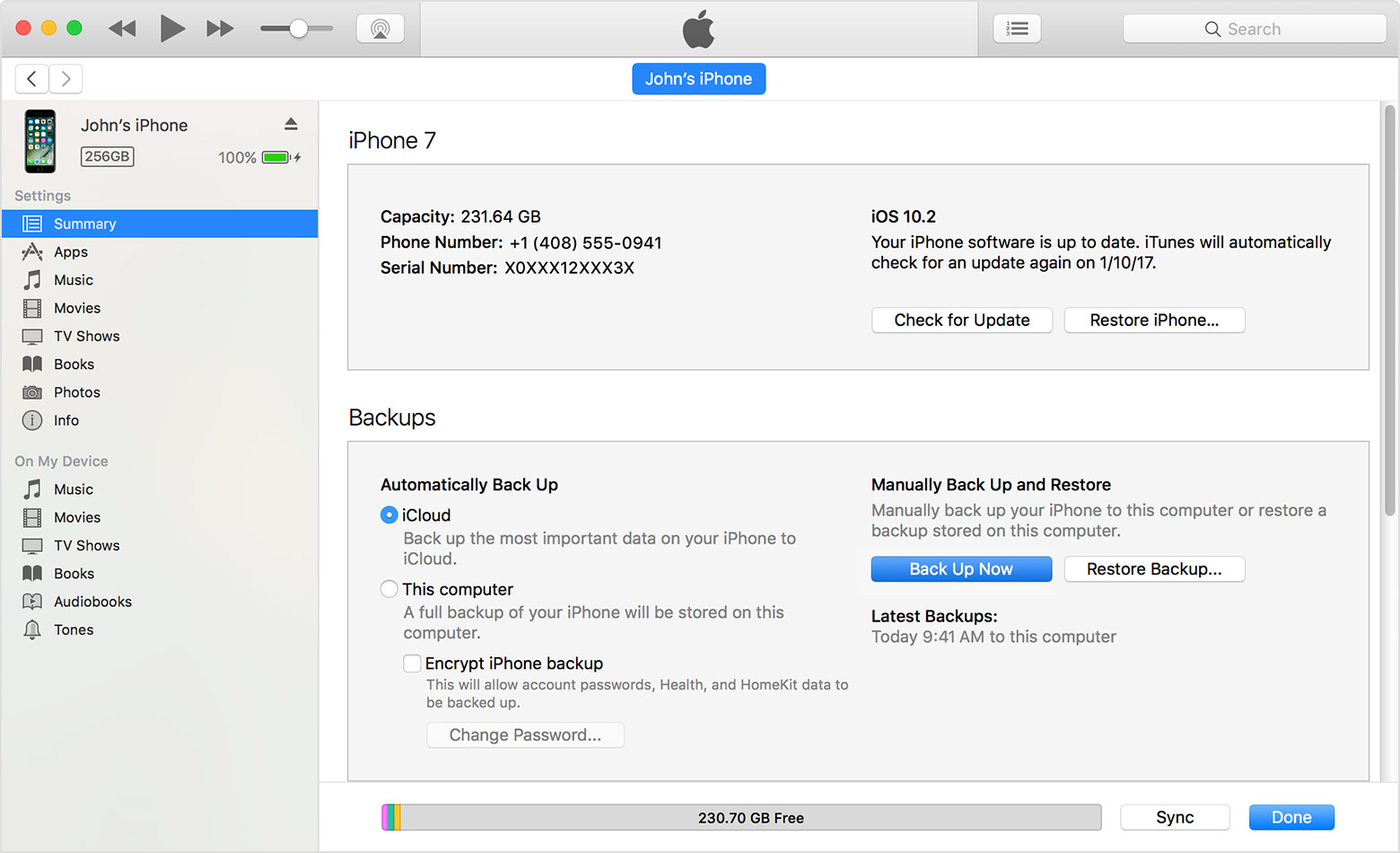This screenshot has width=1400, height=853.
Task: Open Books under Settings
Action: coord(160,364)
